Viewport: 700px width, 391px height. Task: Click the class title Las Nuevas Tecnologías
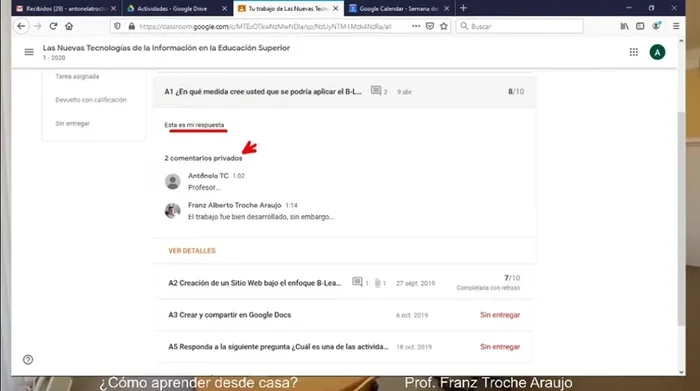(166, 48)
